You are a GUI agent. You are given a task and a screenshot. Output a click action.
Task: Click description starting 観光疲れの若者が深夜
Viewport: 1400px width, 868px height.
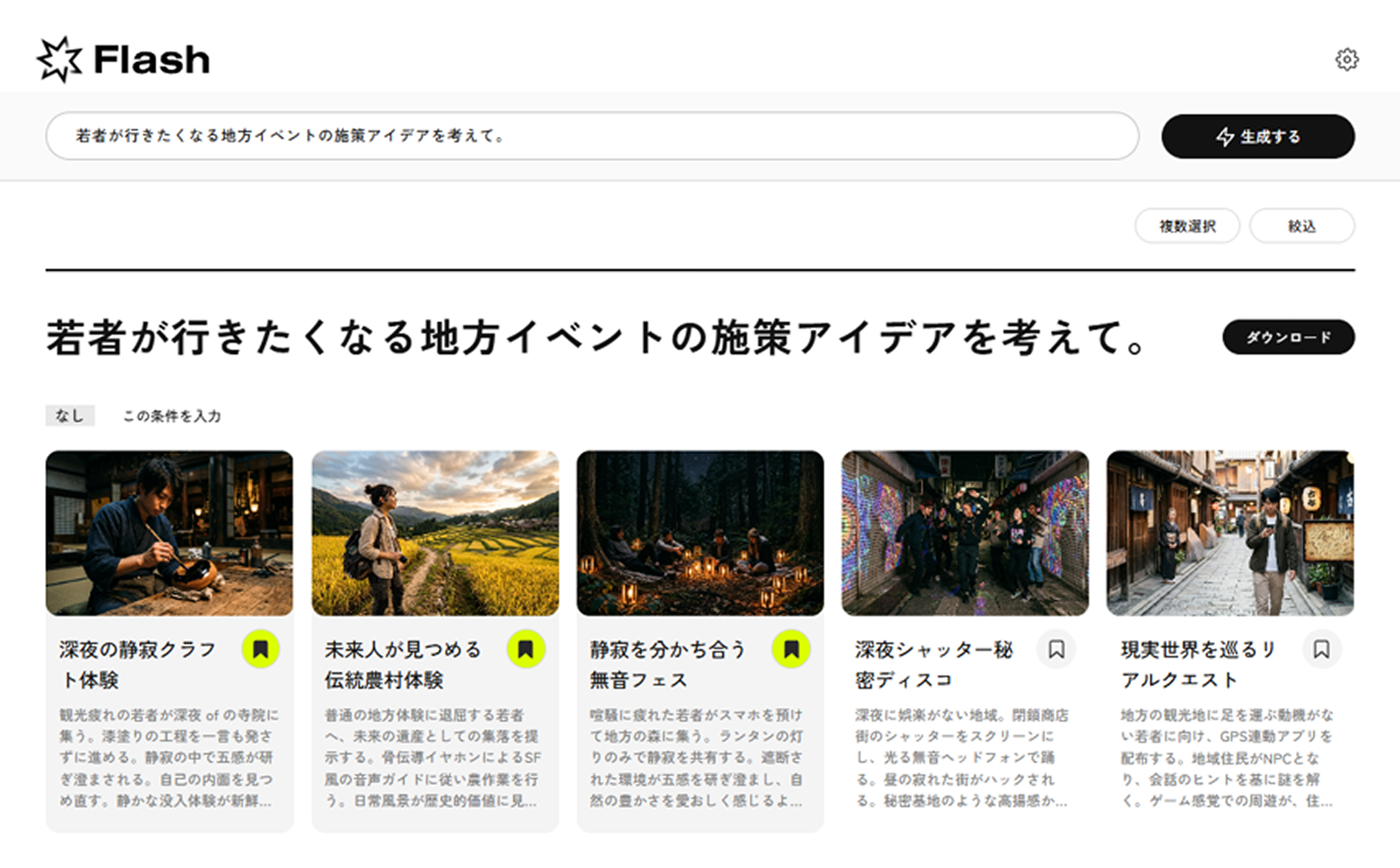pyautogui.click(x=169, y=758)
